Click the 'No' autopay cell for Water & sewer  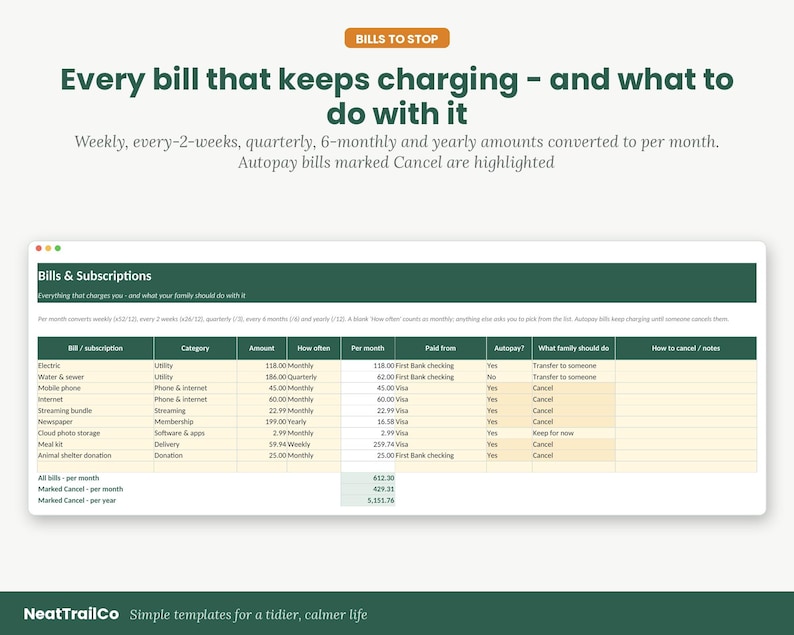pos(509,377)
